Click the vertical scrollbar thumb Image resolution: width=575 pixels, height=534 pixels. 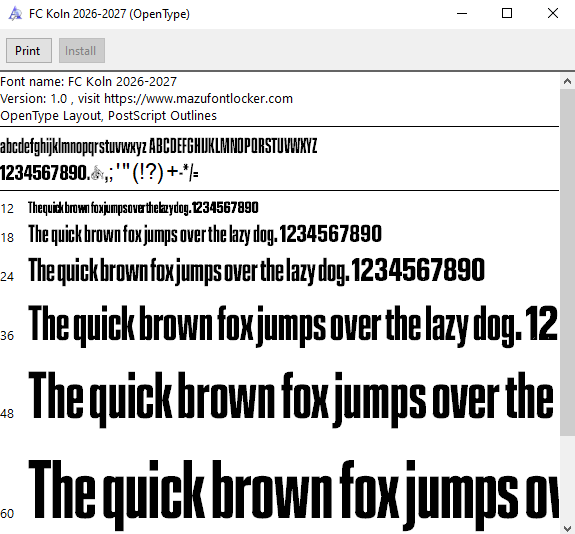click(x=567, y=262)
